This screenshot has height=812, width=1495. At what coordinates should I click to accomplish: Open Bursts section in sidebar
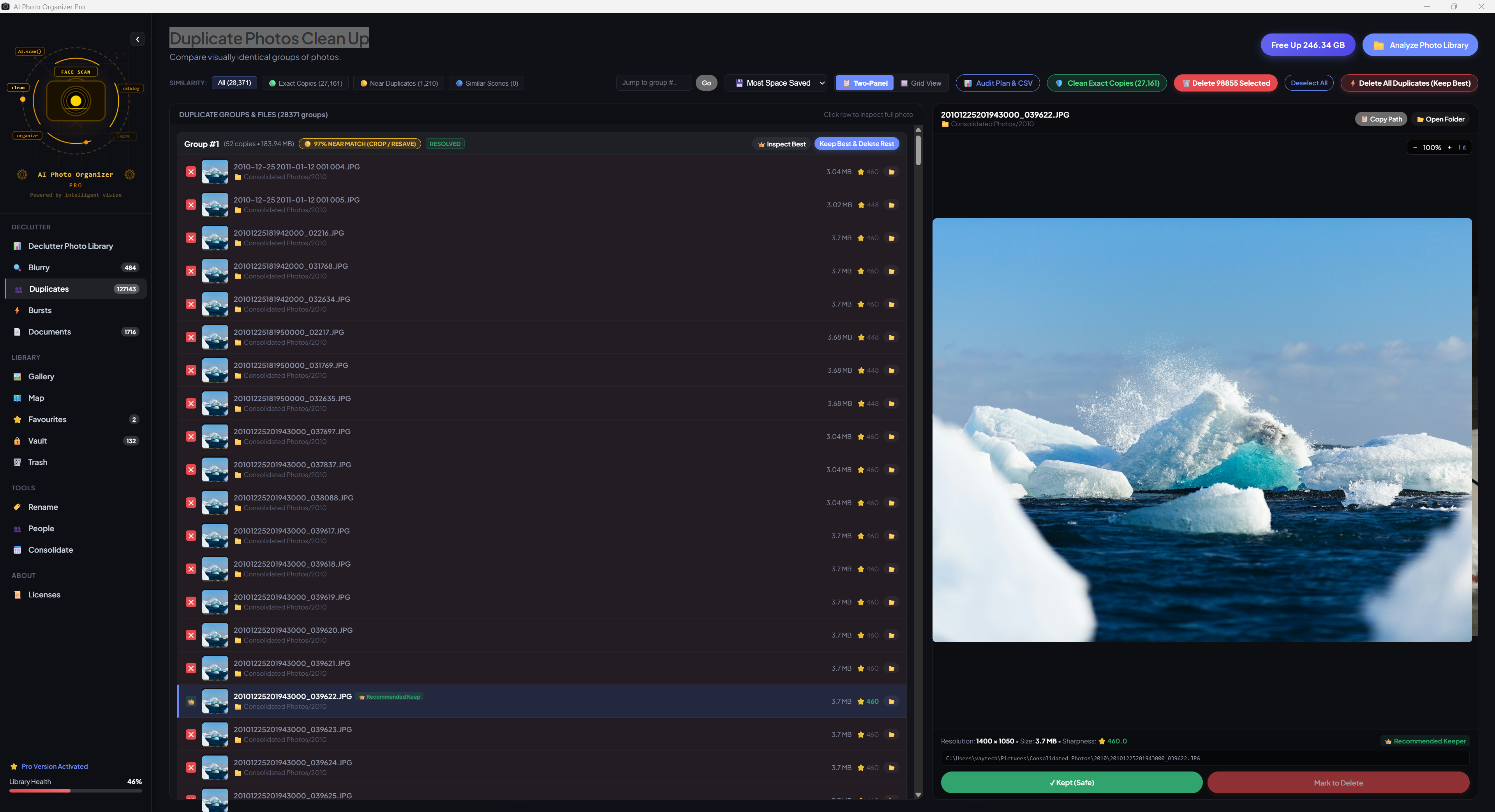[76, 310]
